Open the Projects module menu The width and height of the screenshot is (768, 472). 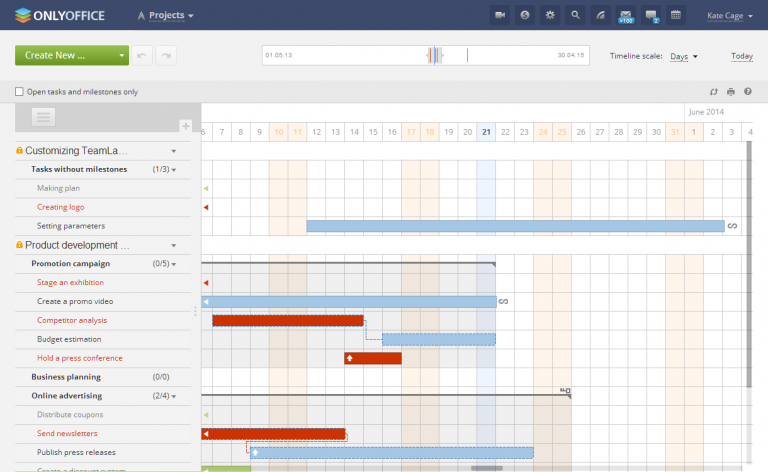[x=166, y=16]
